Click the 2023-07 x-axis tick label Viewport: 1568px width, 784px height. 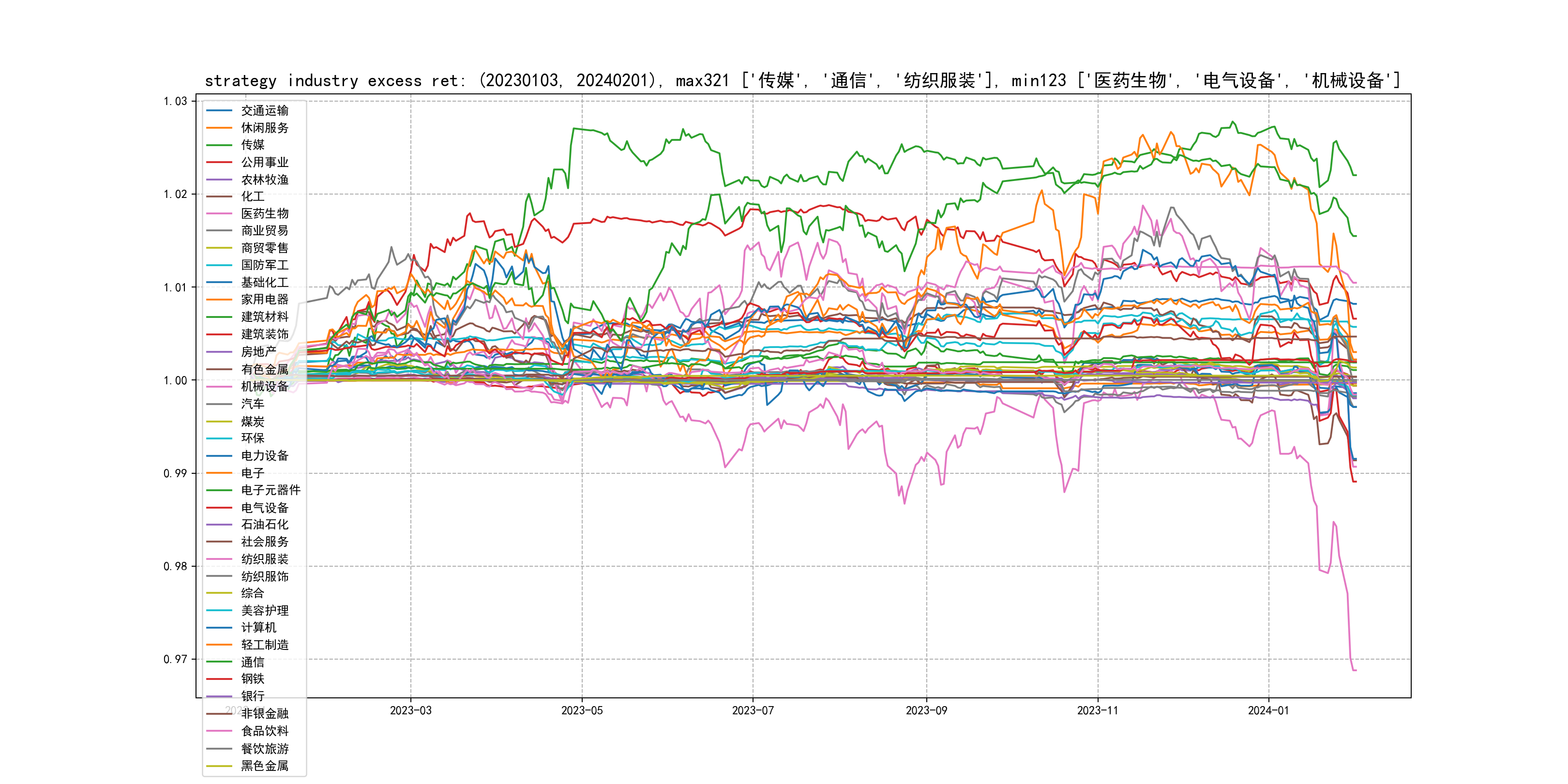click(753, 710)
